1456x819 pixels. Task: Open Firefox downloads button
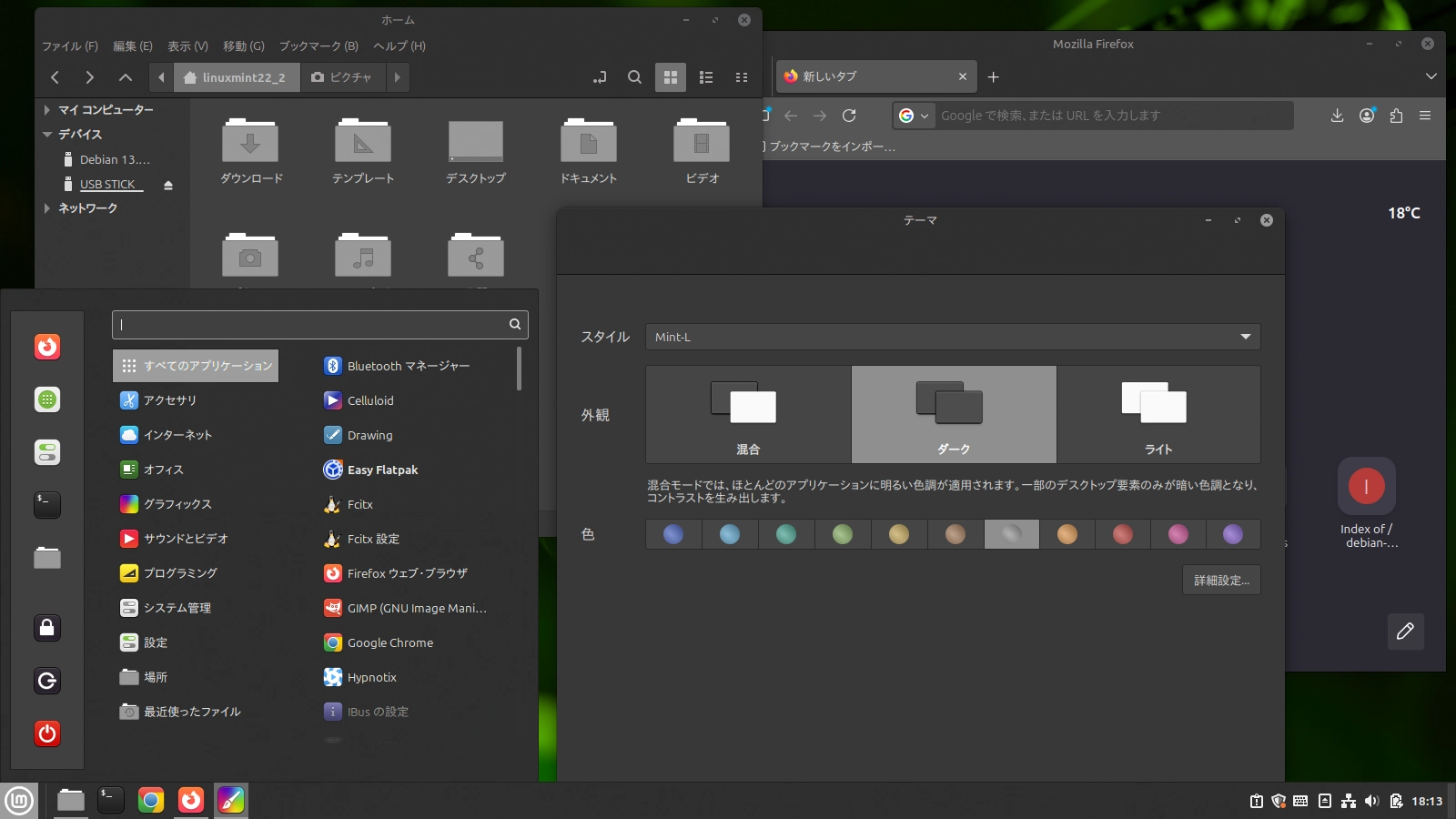(1337, 116)
